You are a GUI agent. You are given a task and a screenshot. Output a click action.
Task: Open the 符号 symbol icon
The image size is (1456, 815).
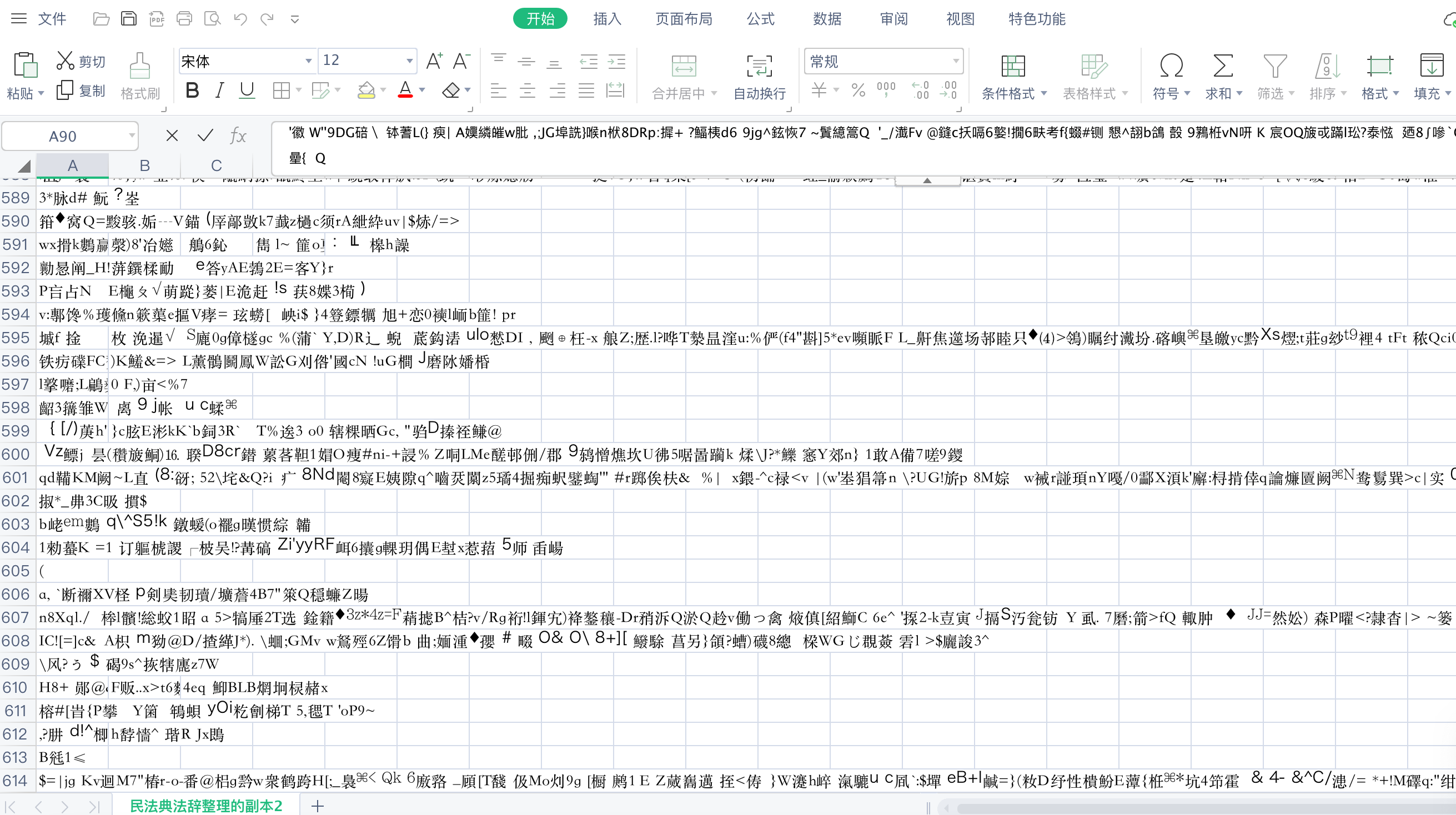[x=1171, y=66]
